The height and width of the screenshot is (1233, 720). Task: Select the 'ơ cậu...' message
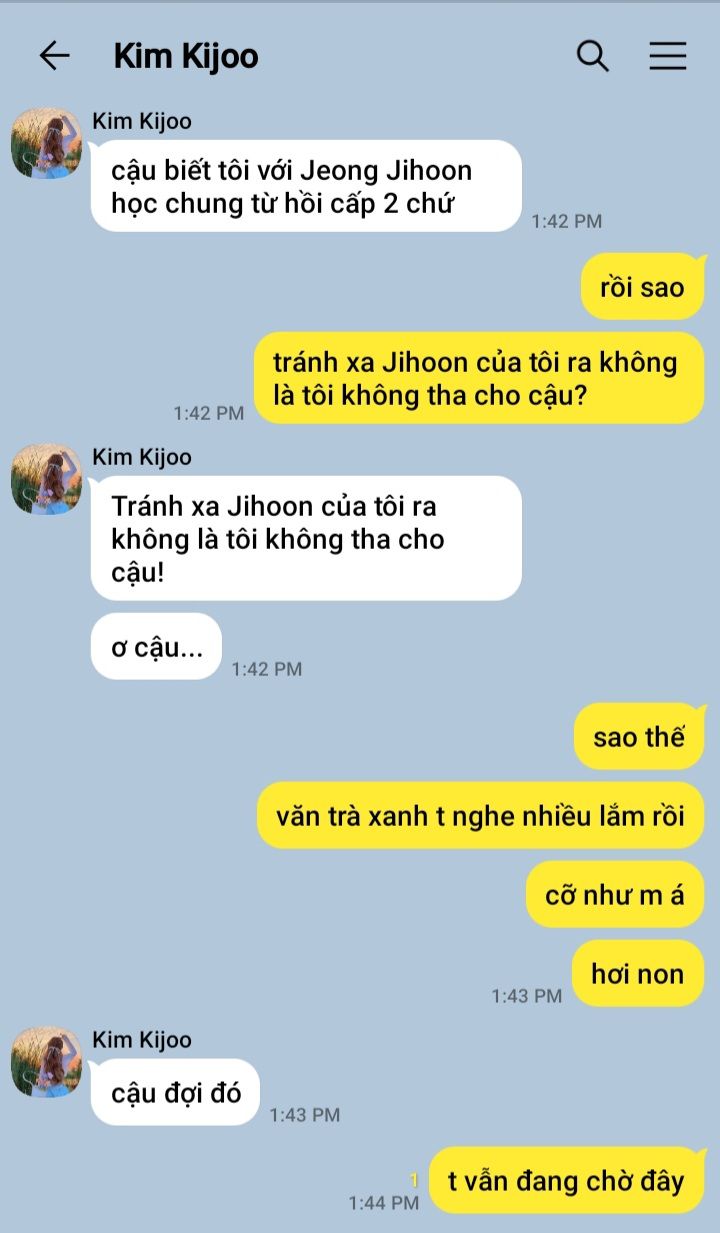coord(156,646)
